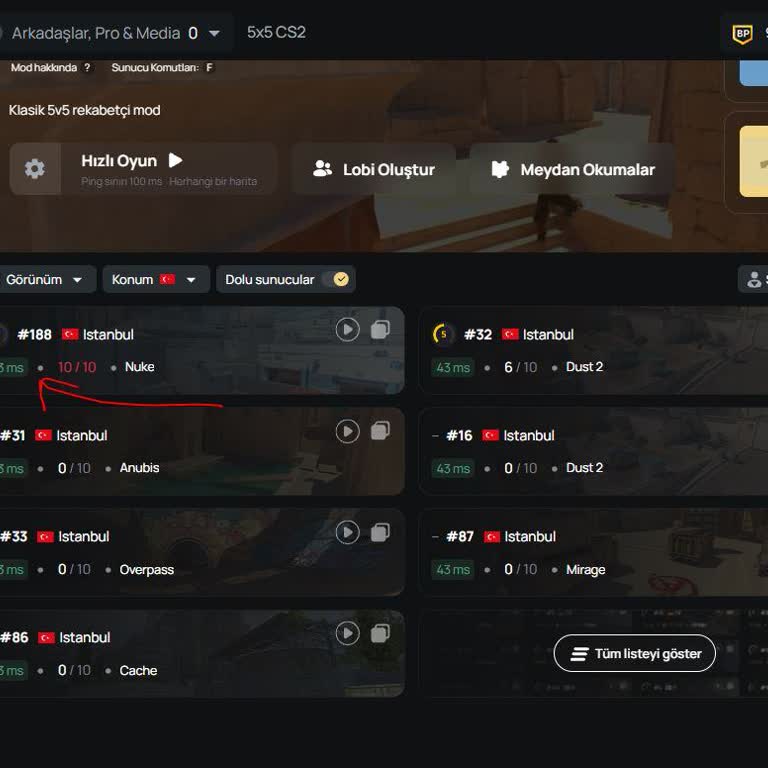Play on server #33 Overpass

[347, 532]
